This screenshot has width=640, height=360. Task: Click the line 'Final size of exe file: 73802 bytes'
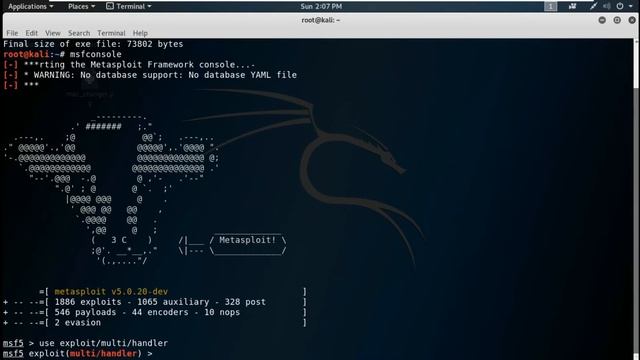(x=93, y=44)
